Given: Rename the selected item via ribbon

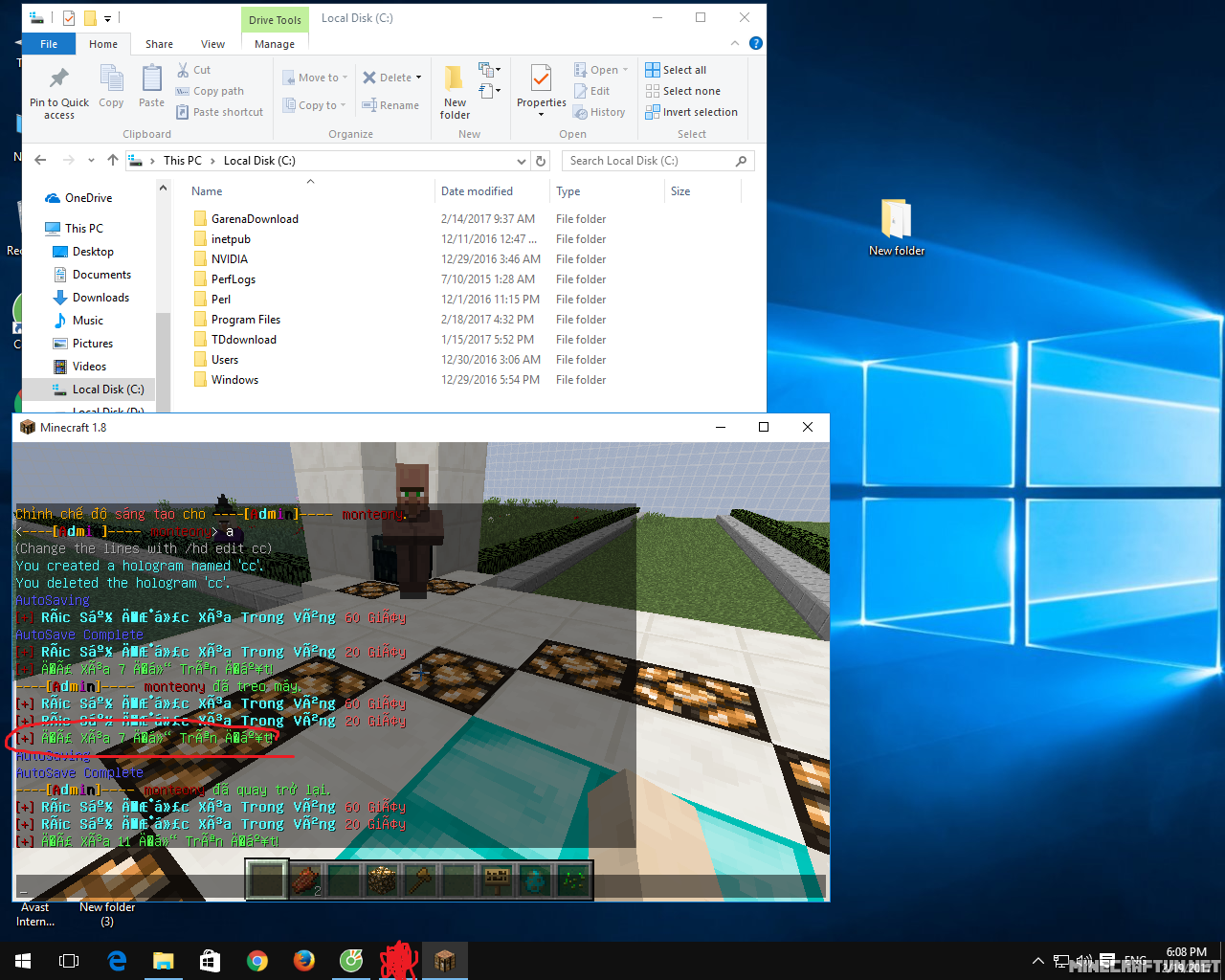Looking at the screenshot, I should click(390, 105).
